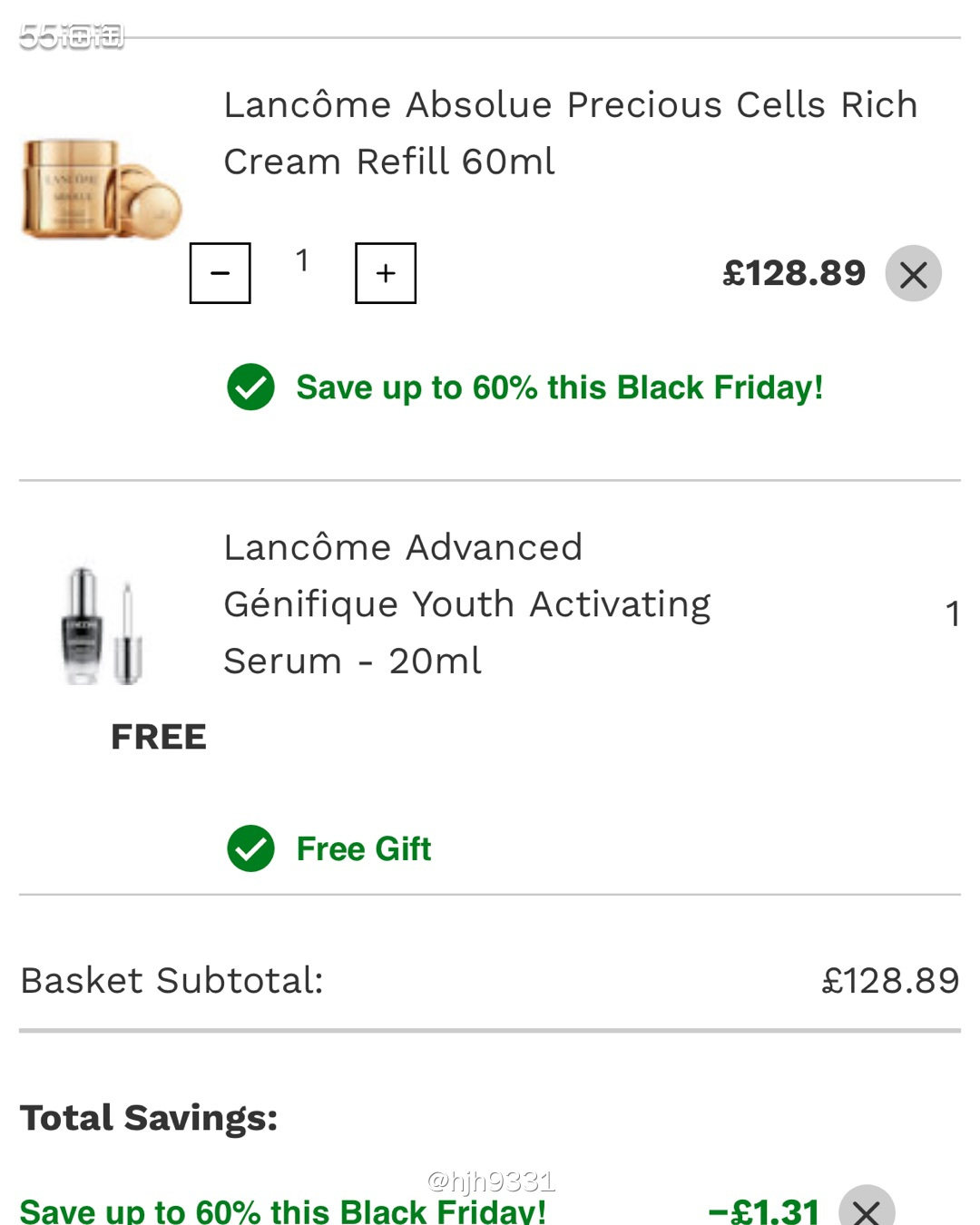The width and height of the screenshot is (980, 1225).
Task: Click the Basket Subtotal £128.89 amount
Action: (x=889, y=981)
